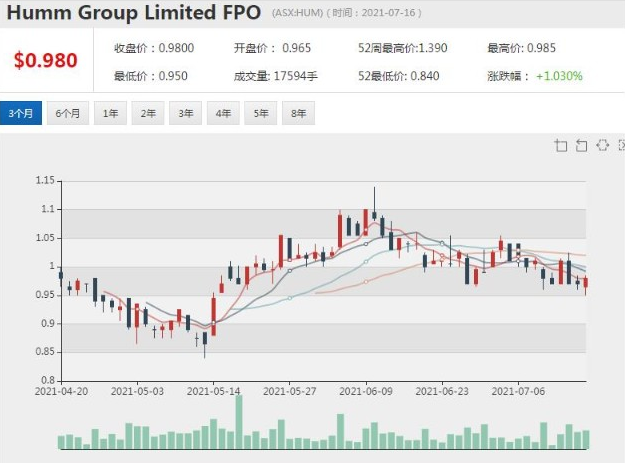Click the area zoom icon above chart

coord(560,146)
